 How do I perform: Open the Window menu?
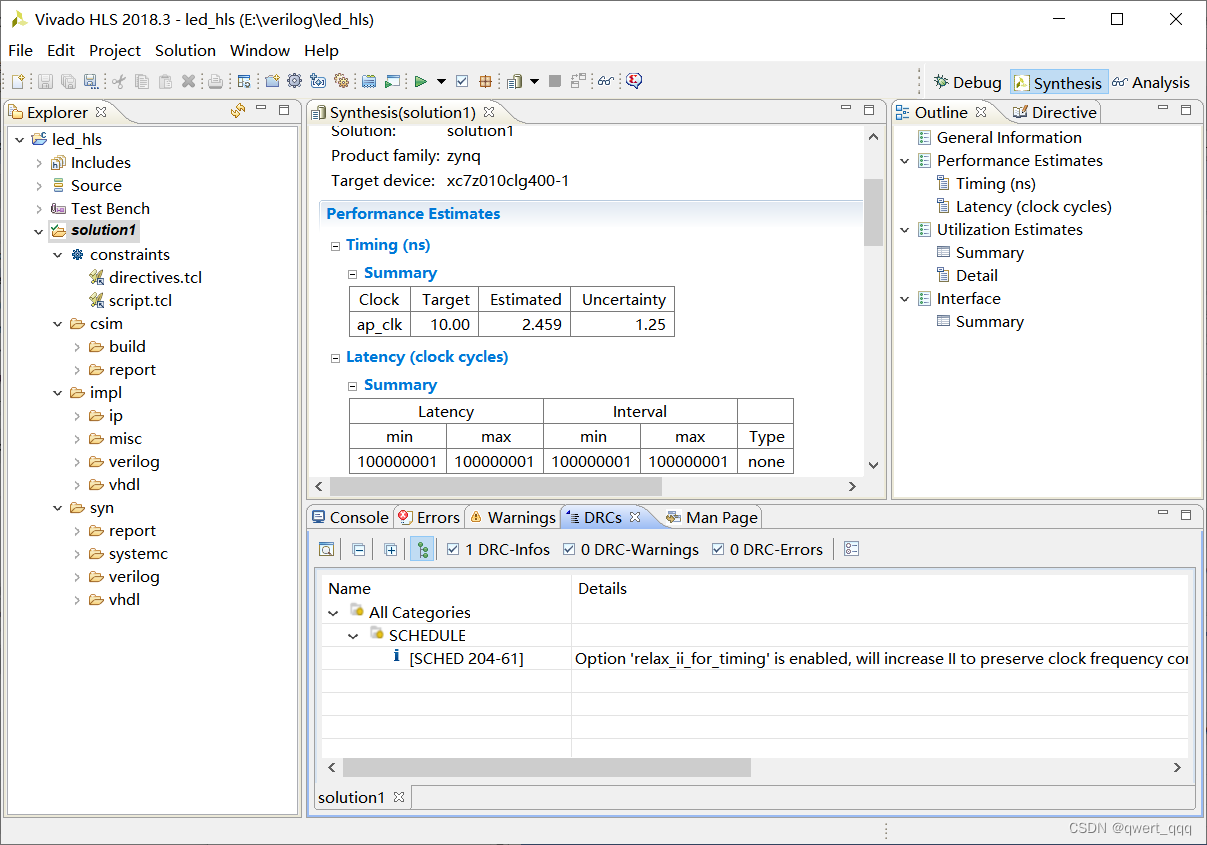point(260,50)
